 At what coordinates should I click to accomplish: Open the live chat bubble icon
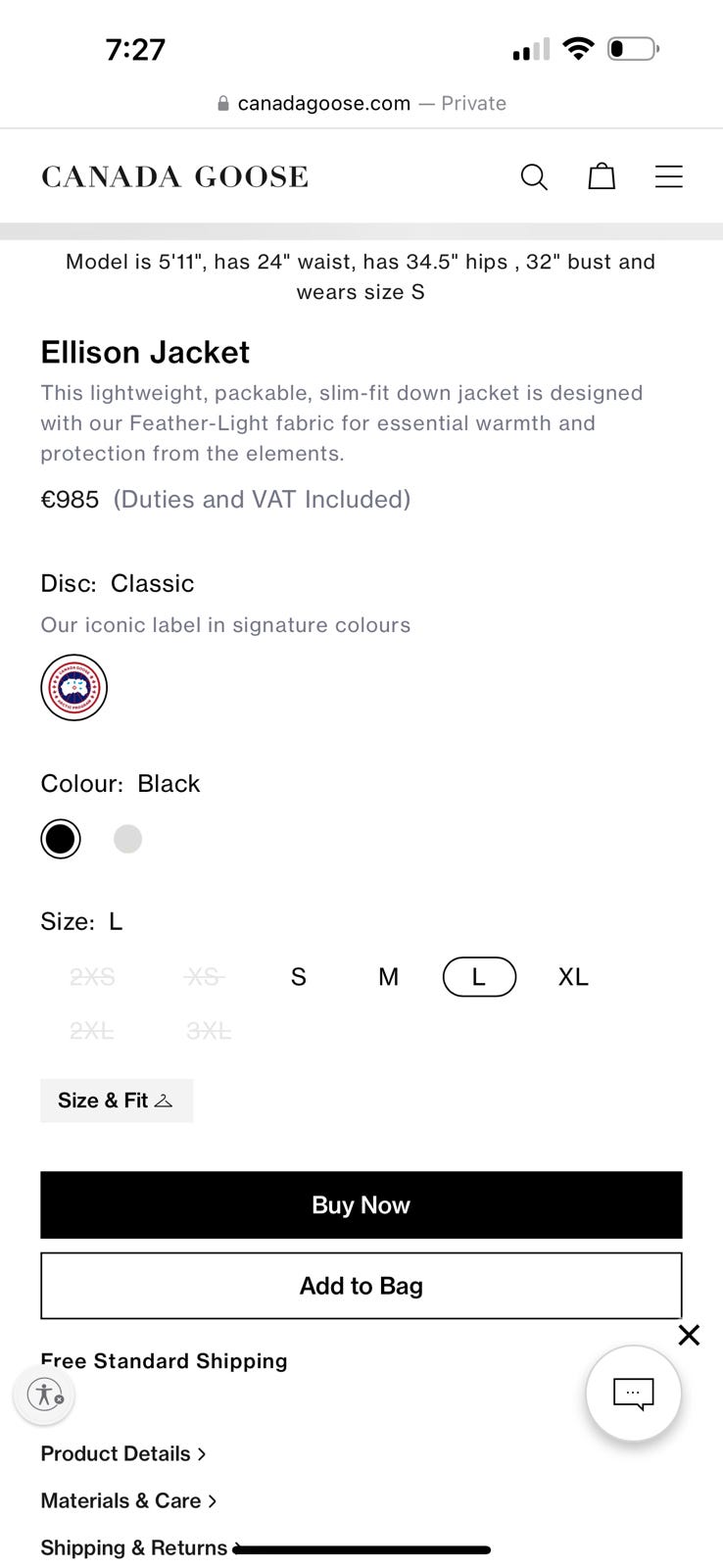(x=633, y=1393)
